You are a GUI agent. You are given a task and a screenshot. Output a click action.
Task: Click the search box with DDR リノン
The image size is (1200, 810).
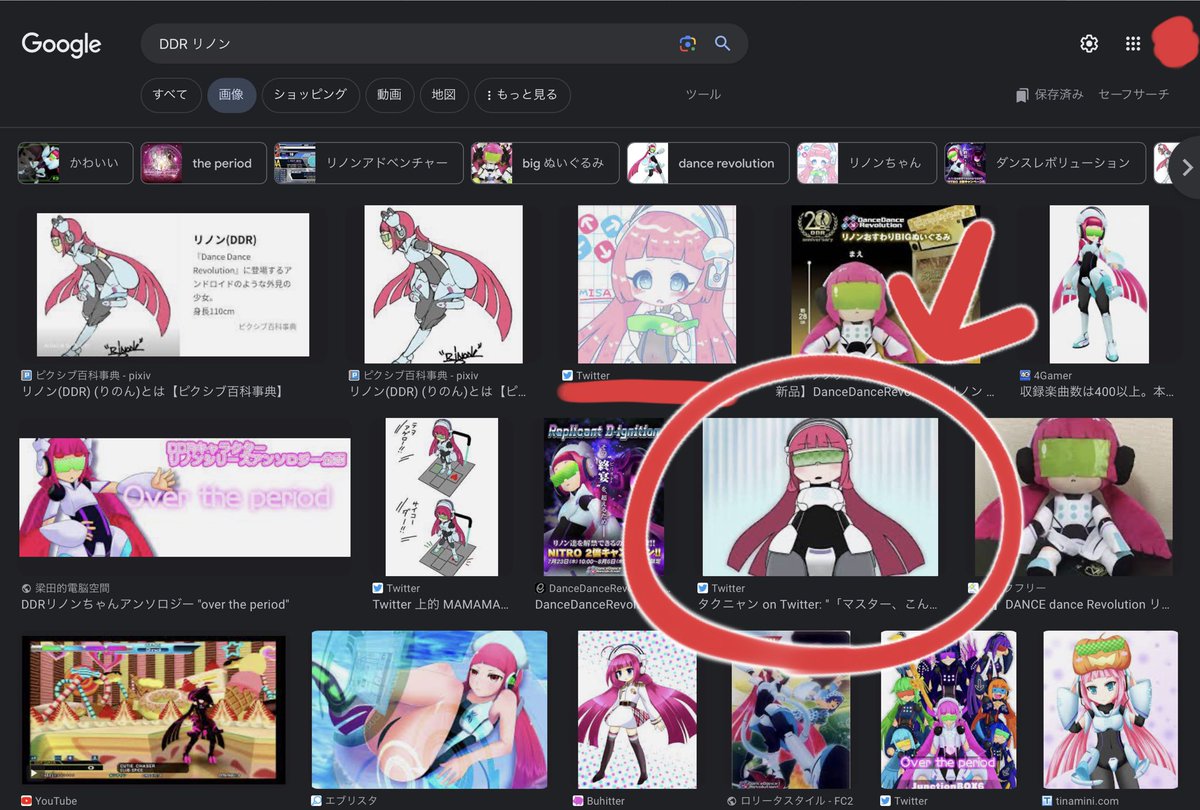pos(444,44)
